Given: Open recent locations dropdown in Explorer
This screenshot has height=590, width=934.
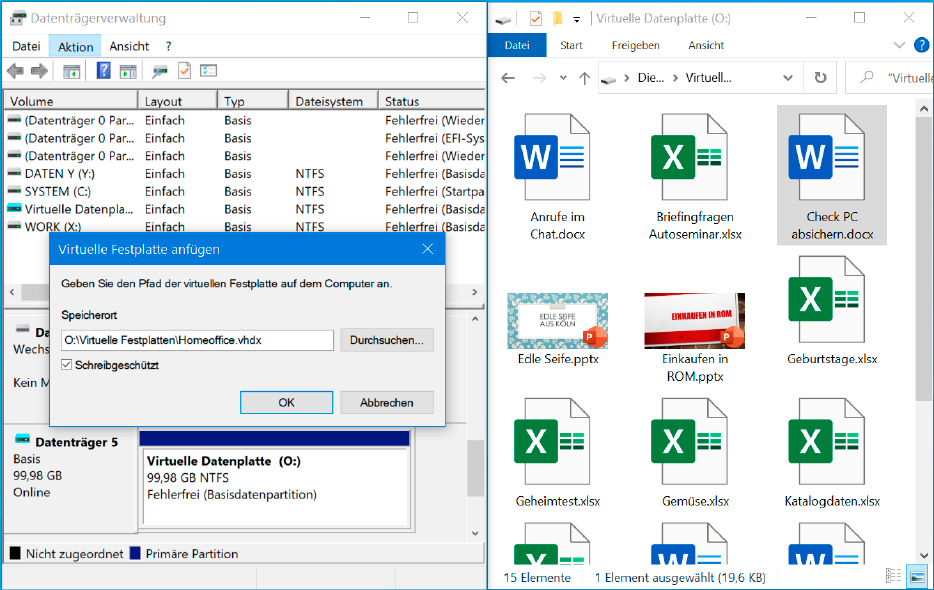Looking at the screenshot, I should pos(563,78).
